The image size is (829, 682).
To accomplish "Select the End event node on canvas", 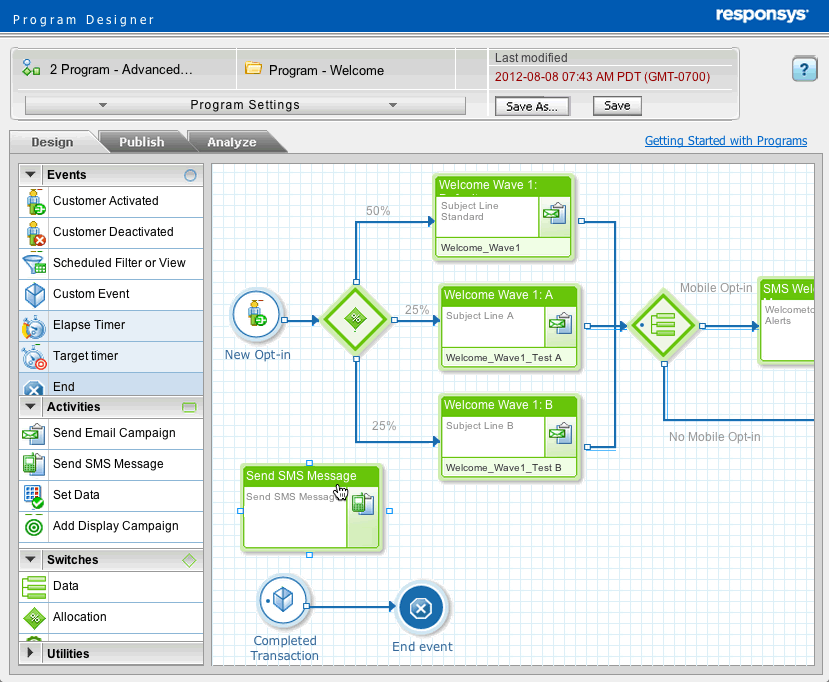I will point(421,608).
